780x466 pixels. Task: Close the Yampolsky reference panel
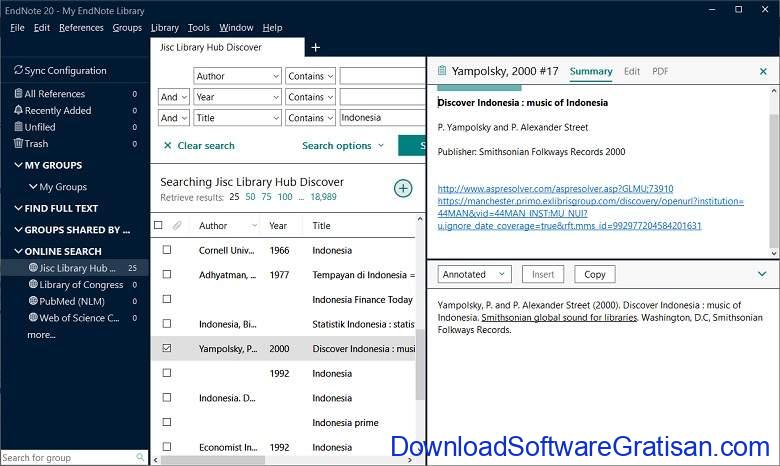[763, 72]
